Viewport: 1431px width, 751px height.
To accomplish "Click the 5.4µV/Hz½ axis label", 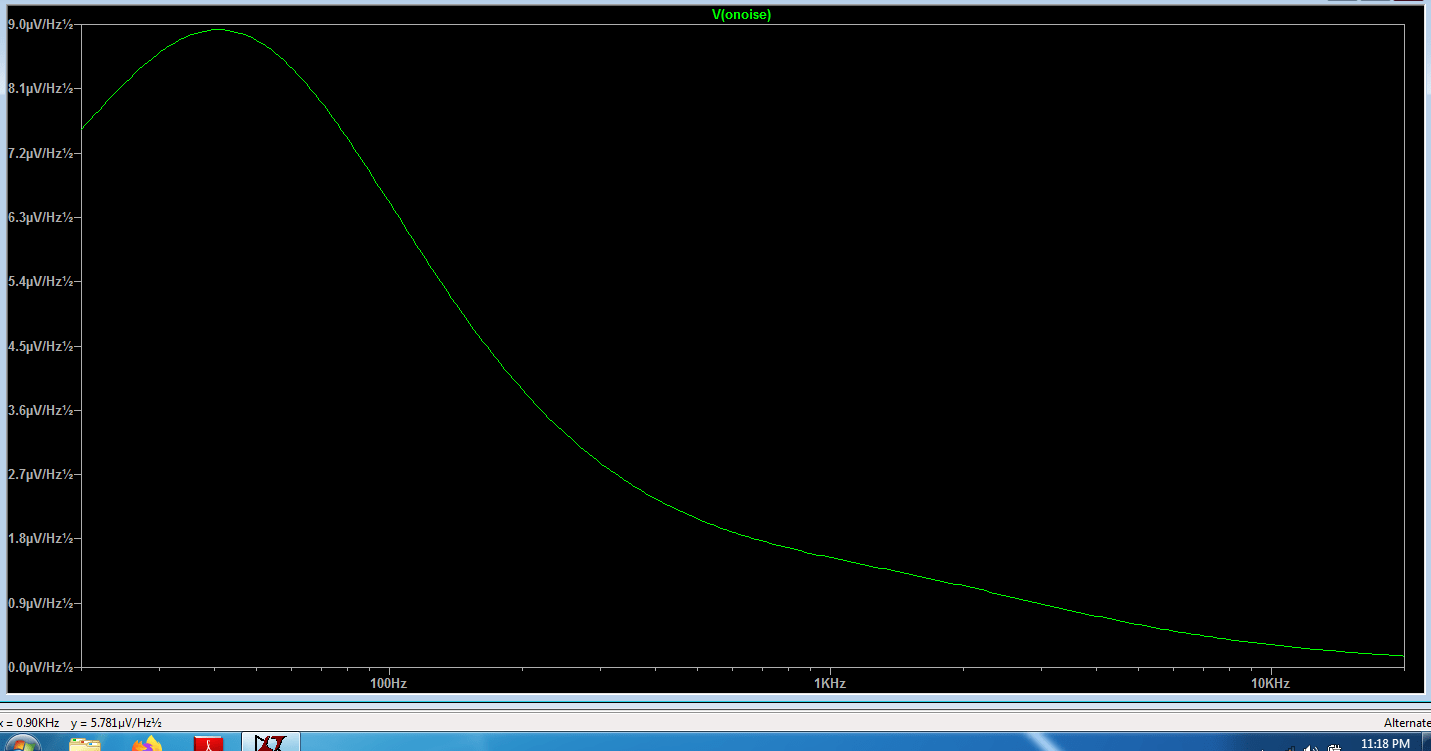I will click(40, 282).
